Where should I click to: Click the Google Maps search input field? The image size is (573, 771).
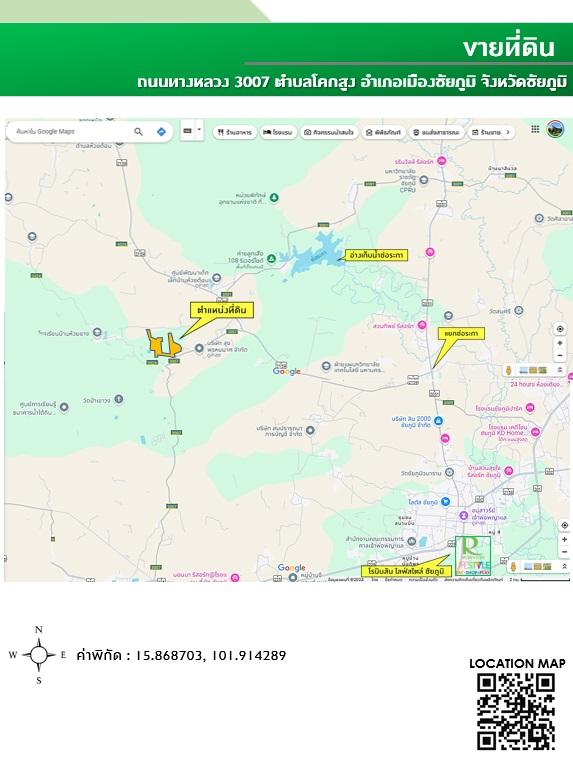[x=71, y=132]
